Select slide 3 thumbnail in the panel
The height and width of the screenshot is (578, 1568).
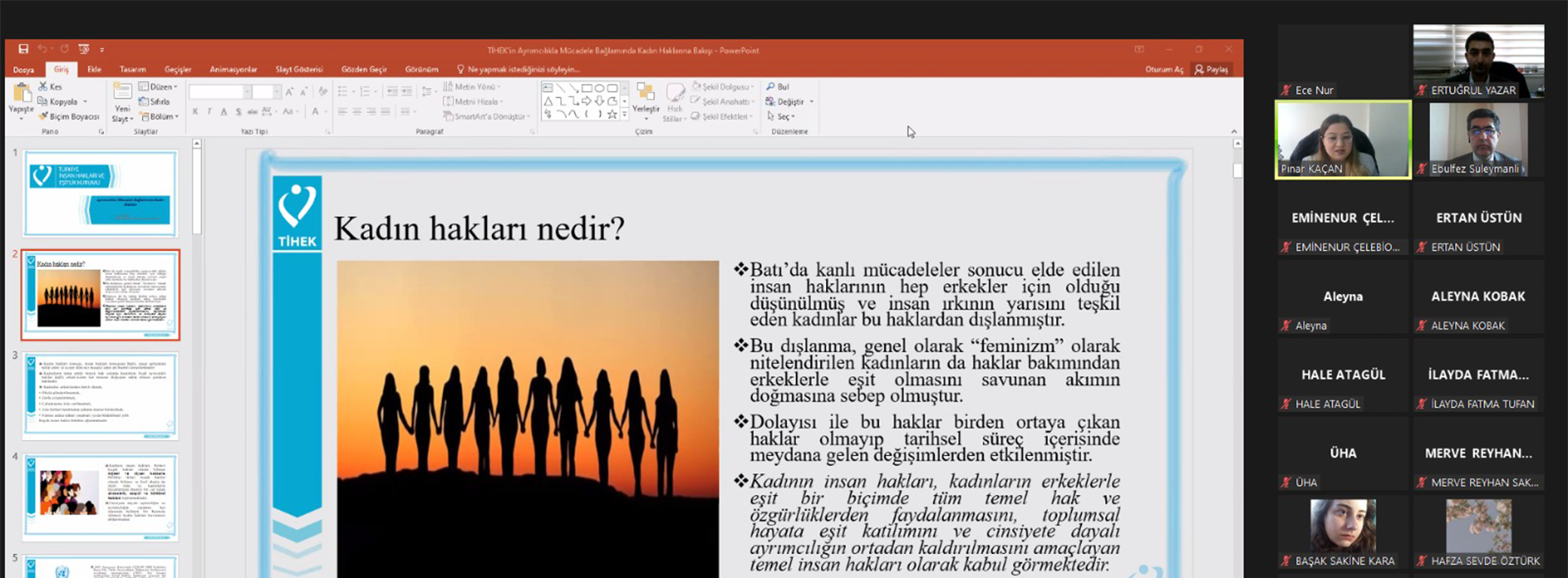(x=101, y=396)
